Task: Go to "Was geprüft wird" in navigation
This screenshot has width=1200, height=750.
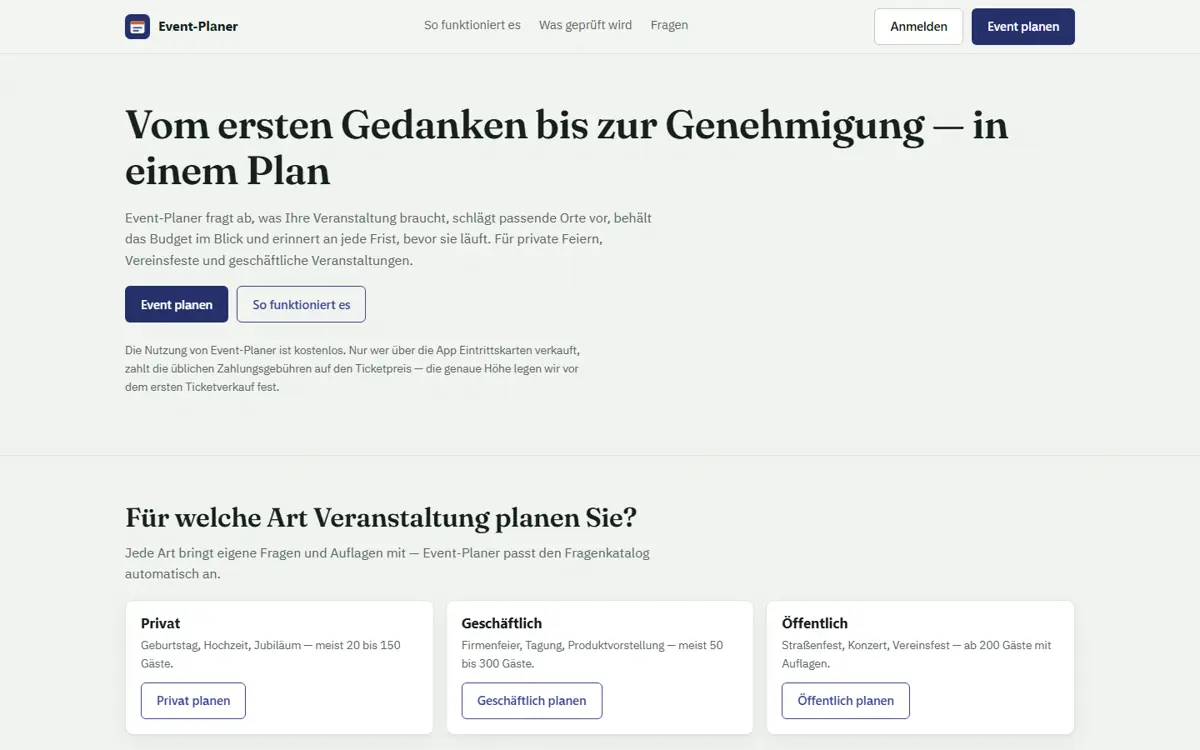Action: click(x=585, y=25)
